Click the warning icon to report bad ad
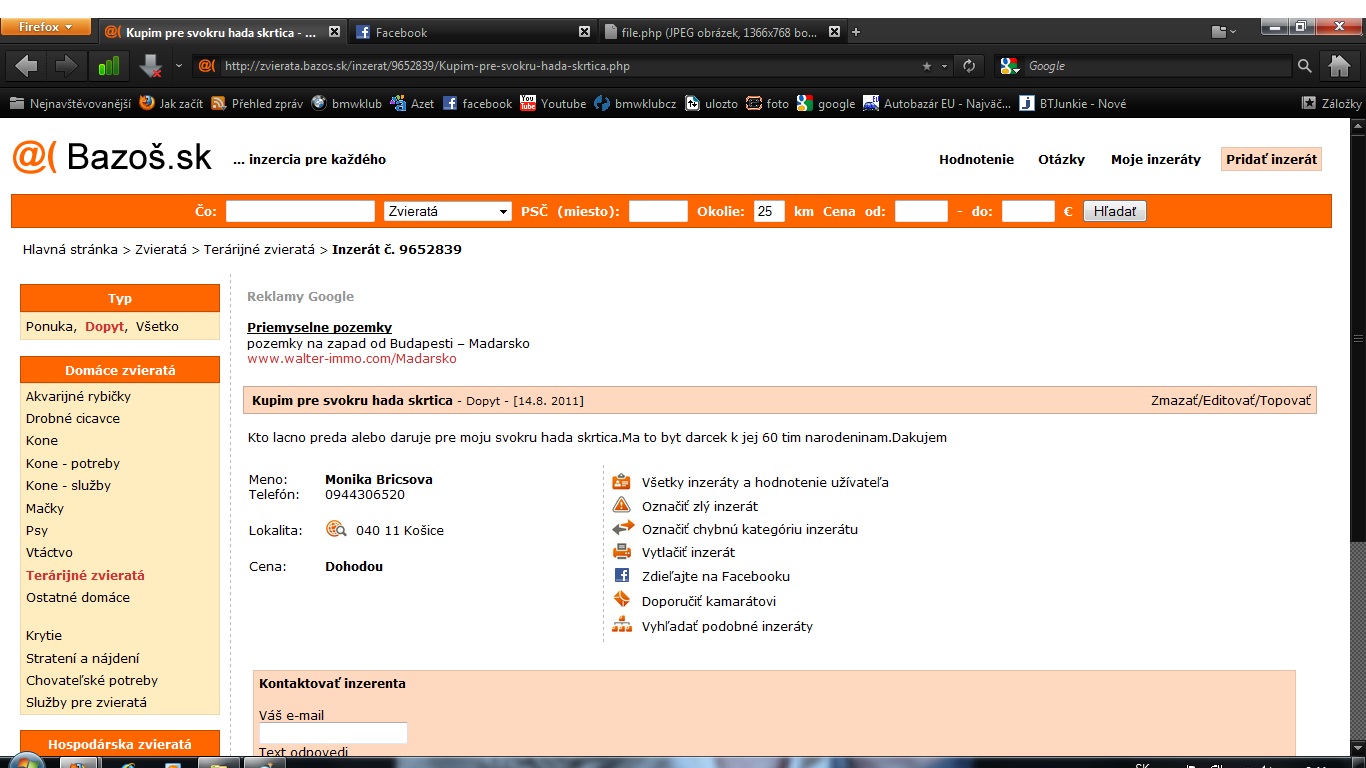This screenshot has height=768, width=1366. point(622,505)
